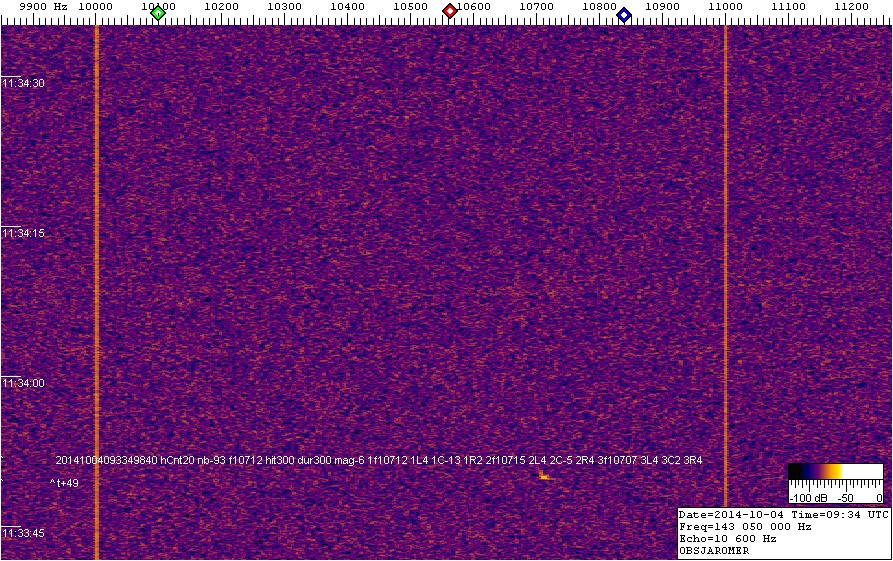Click the blue diamond frequency marker
The image size is (893, 561).
click(x=624, y=14)
